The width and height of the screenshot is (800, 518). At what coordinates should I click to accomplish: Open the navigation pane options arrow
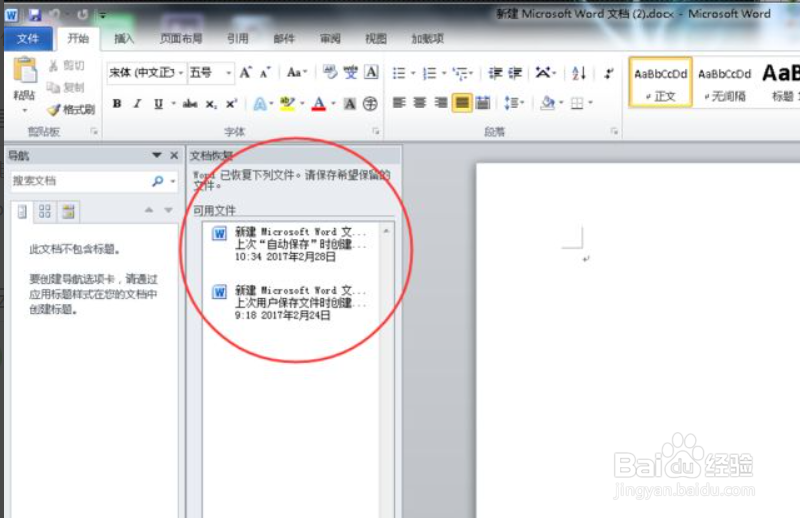point(157,155)
